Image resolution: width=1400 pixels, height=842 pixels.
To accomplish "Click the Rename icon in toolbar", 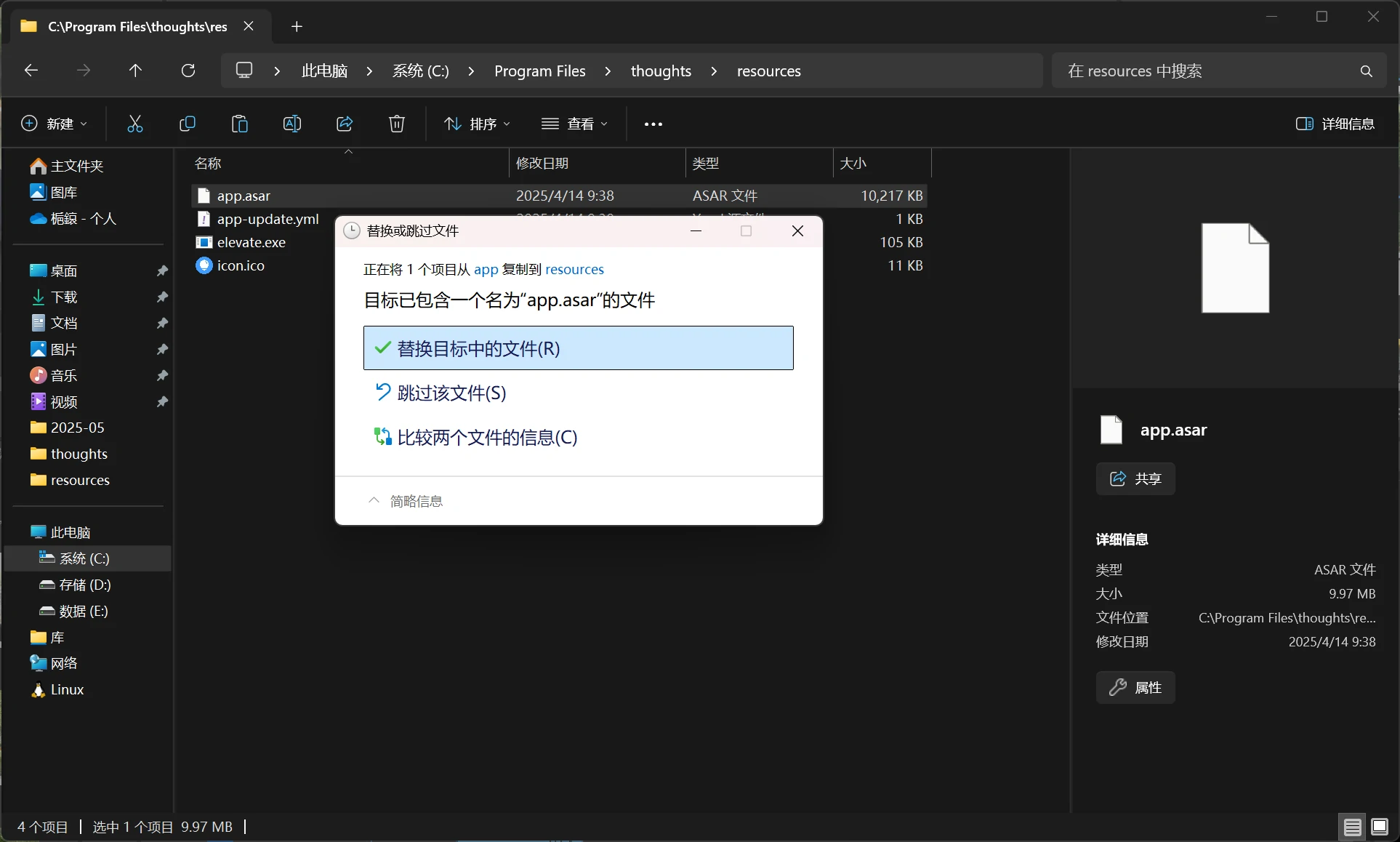I will [x=292, y=124].
